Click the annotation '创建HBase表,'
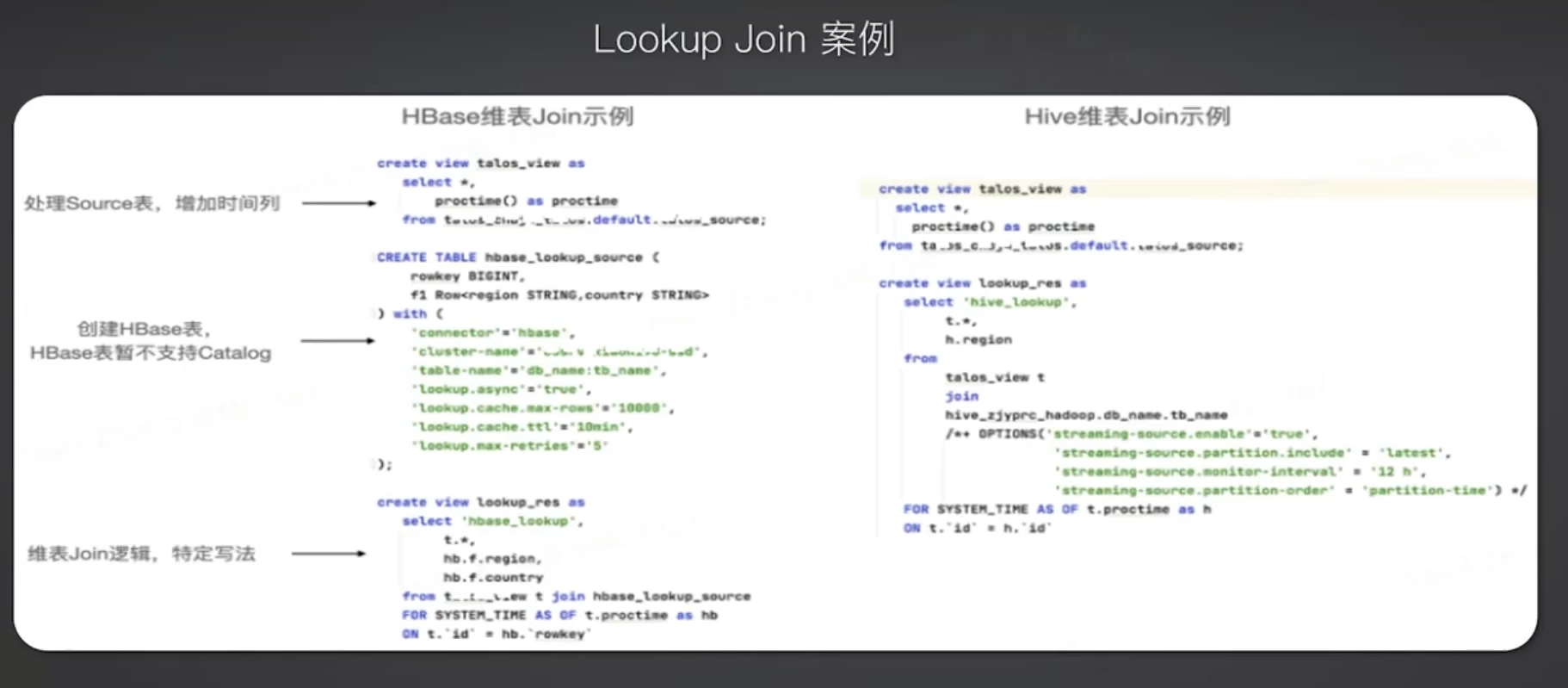Screen dimensions: 1568x688 pos(145,329)
